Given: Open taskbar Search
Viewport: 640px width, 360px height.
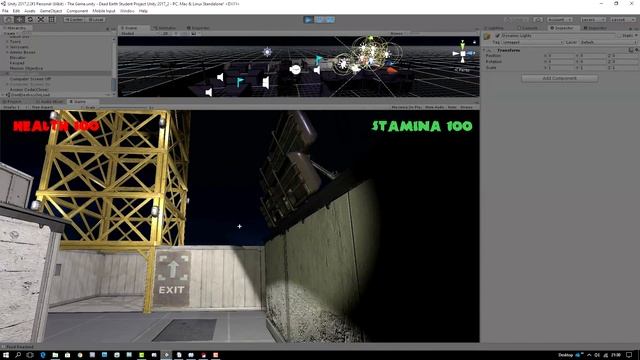Looking at the screenshot, I should (18, 355).
